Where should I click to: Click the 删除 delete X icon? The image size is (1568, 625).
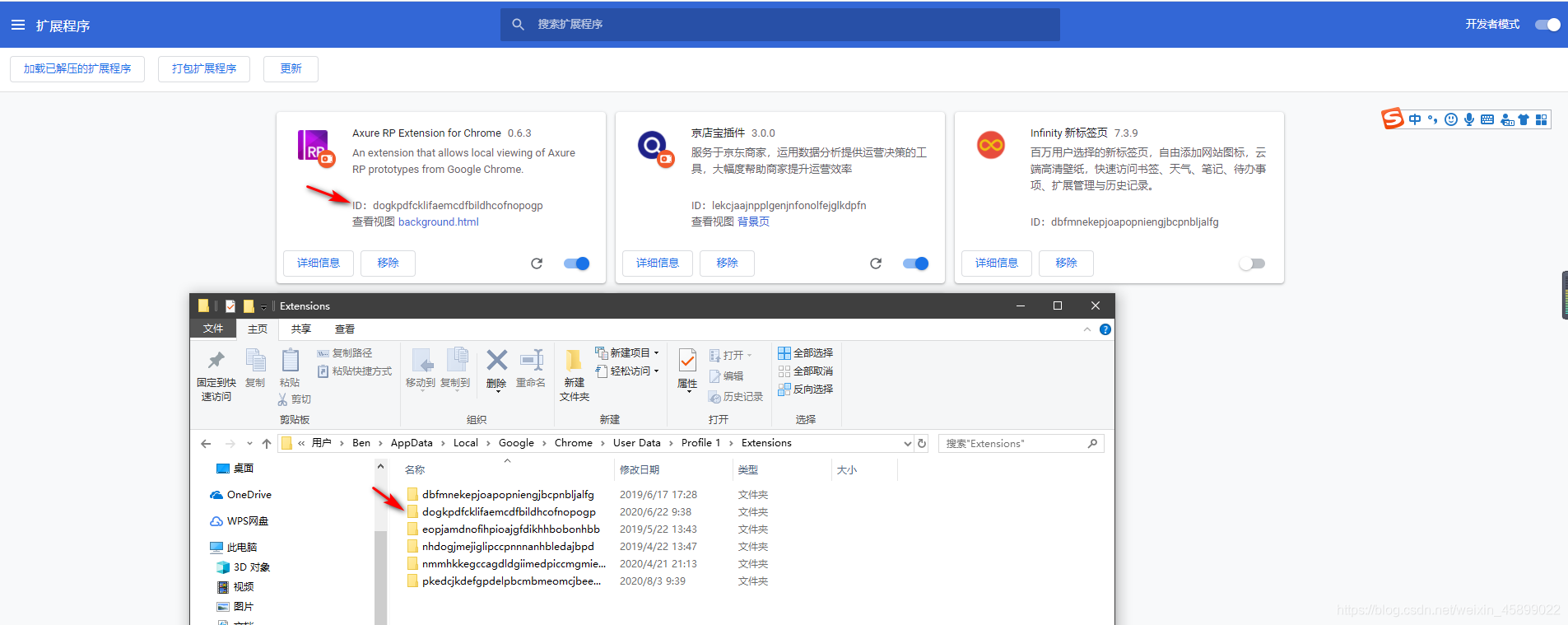pyautogui.click(x=496, y=360)
